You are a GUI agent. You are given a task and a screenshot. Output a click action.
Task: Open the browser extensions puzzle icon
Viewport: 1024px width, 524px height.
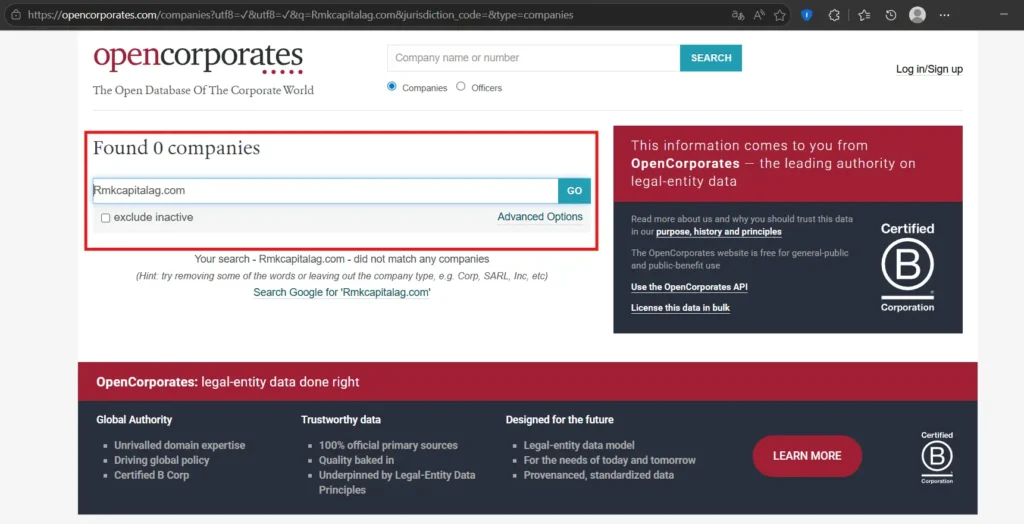pyautogui.click(x=834, y=14)
